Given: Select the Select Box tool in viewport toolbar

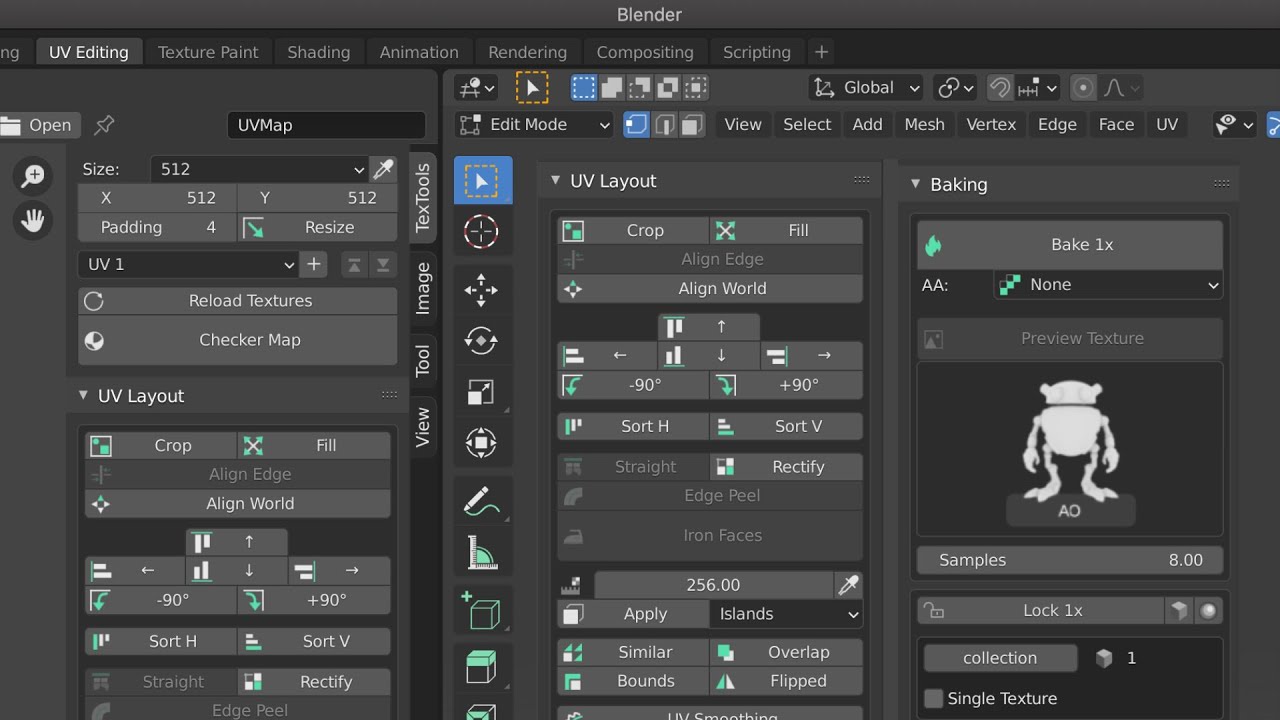Looking at the screenshot, I should click(x=482, y=181).
